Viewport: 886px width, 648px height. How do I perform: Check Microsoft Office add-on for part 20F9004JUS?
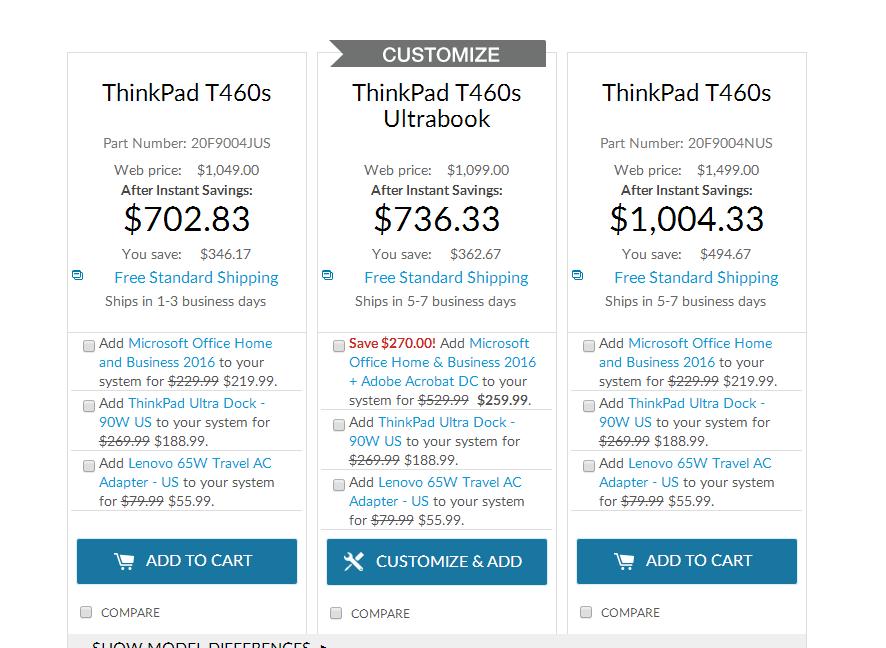[x=89, y=345]
